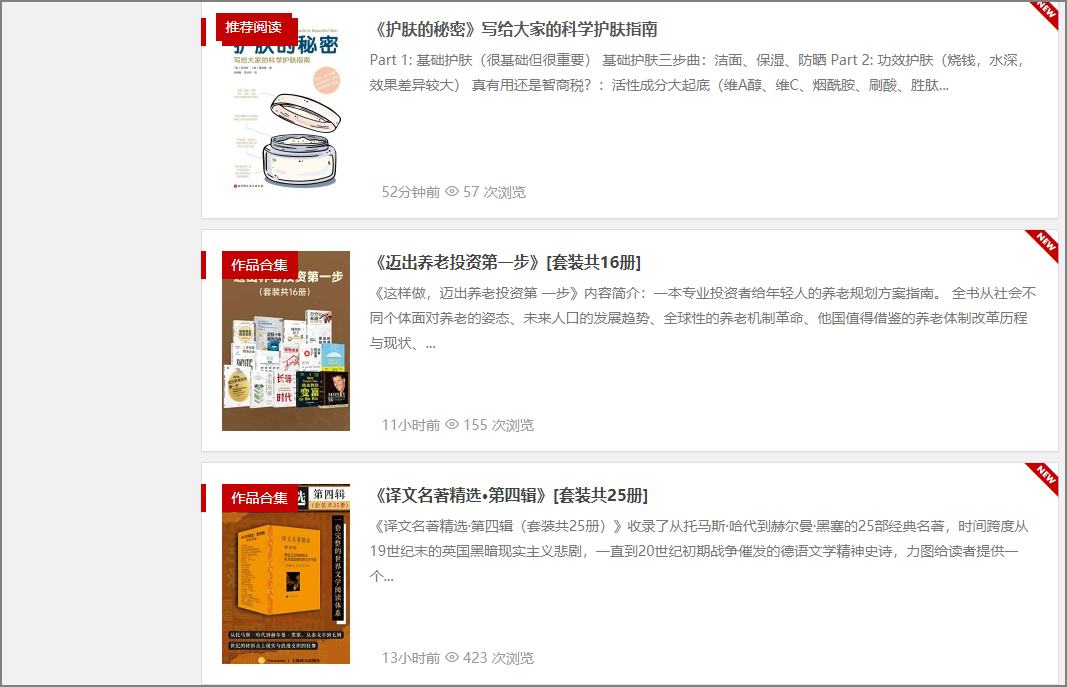
Task: Click the NEW ribbon on 护肤的秘密 card
Action: [1045, 12]
